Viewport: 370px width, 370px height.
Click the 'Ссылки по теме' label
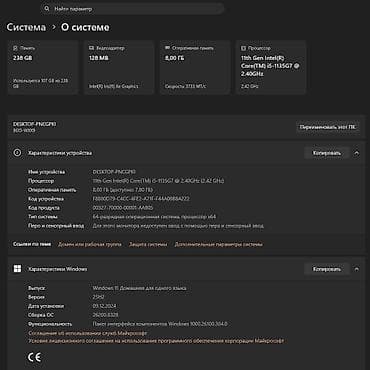click(32, 244)
